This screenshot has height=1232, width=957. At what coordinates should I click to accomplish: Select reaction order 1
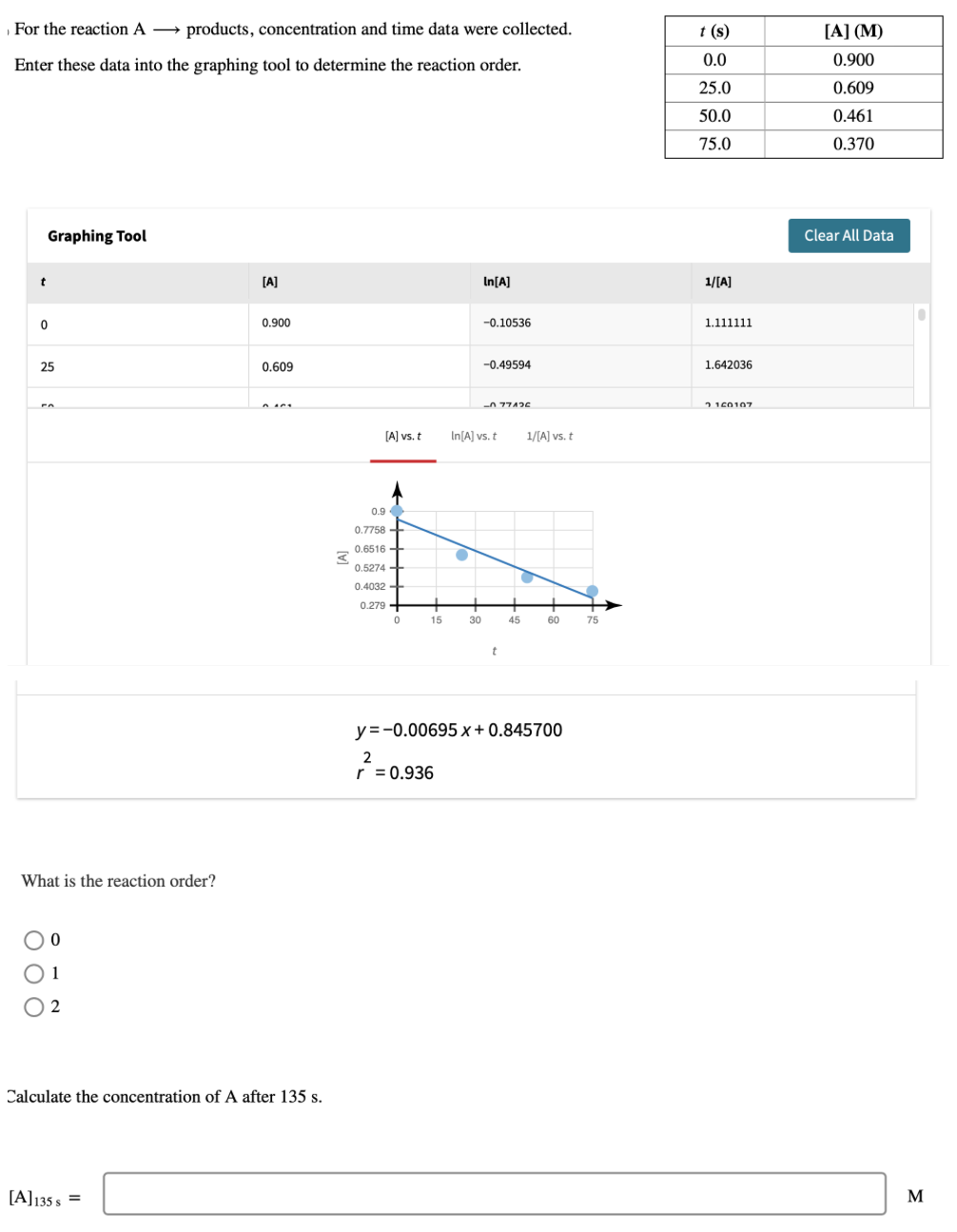coord(33,972)
